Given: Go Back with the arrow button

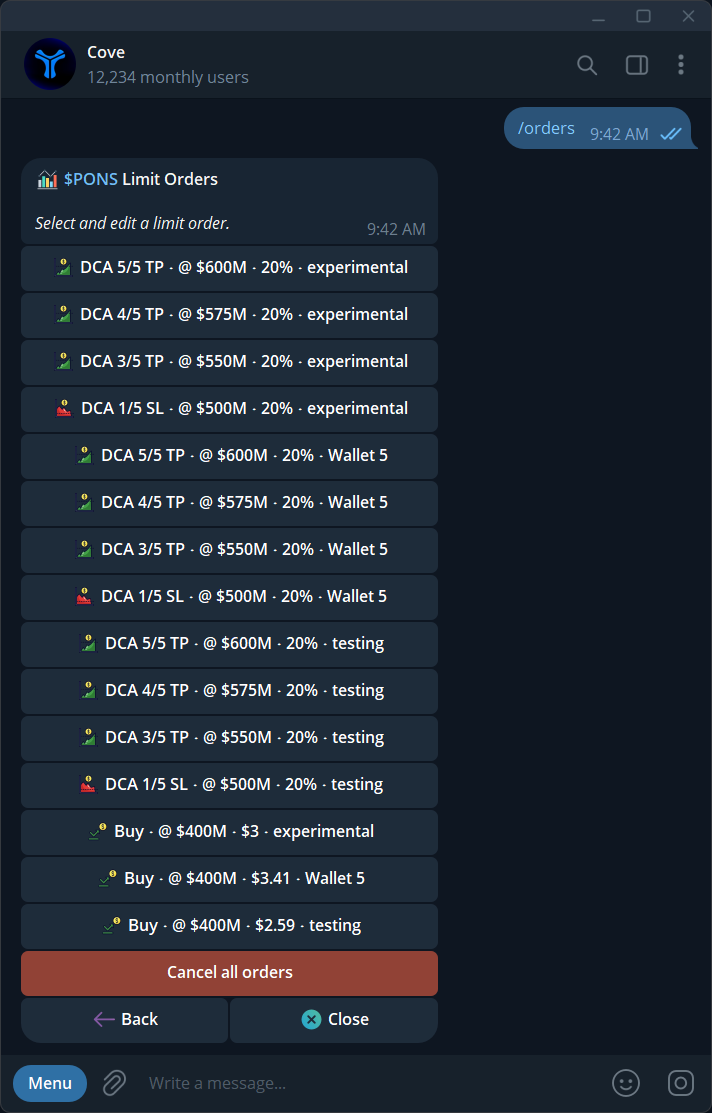Looking at the screenshot, I should point(125,1019).
